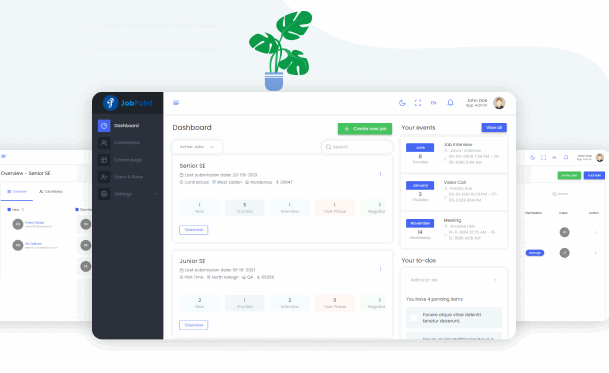The height and width of the screenshot is (373, 609).
Task: Check the first pending to-do item checkbox
Action: pos(414,318)
